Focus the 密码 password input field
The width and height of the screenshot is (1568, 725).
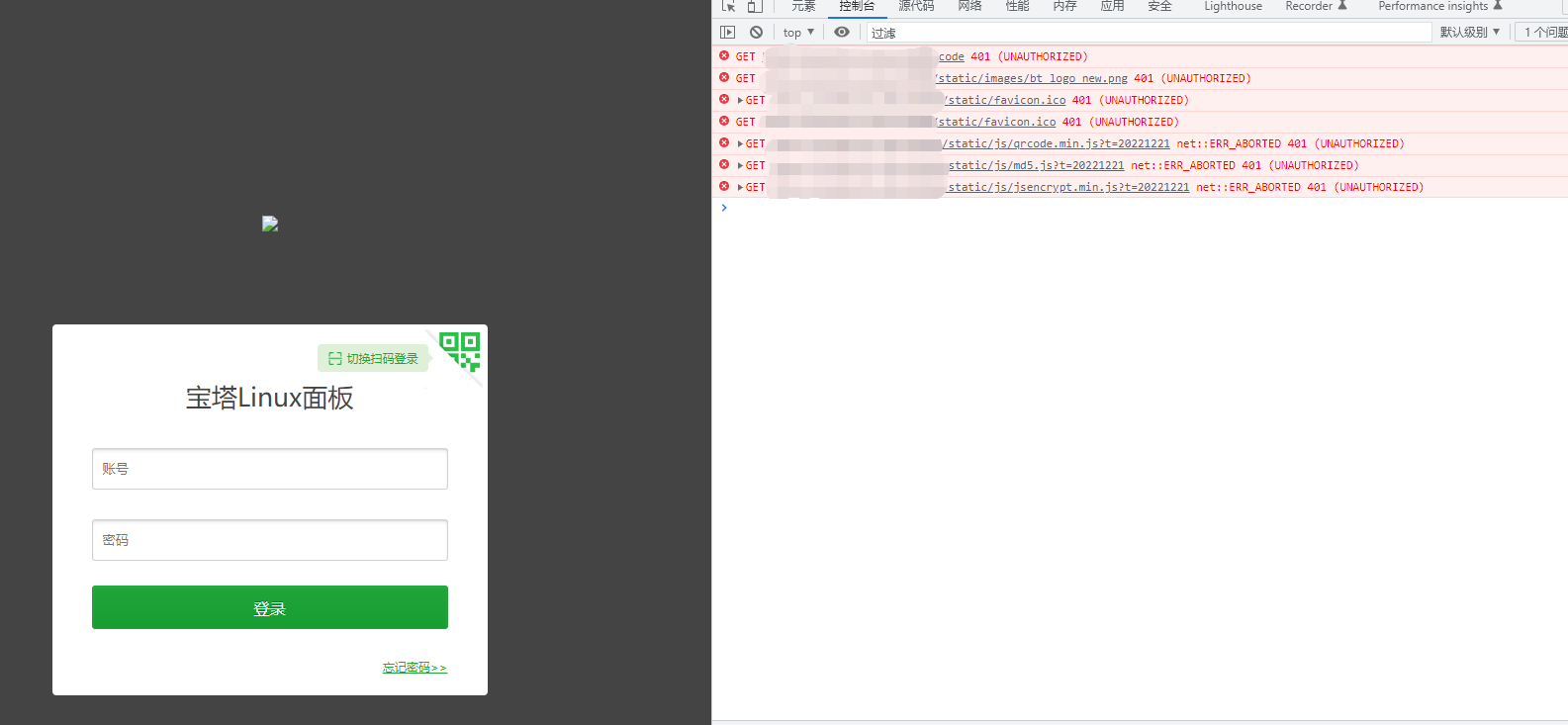point(270,540)
